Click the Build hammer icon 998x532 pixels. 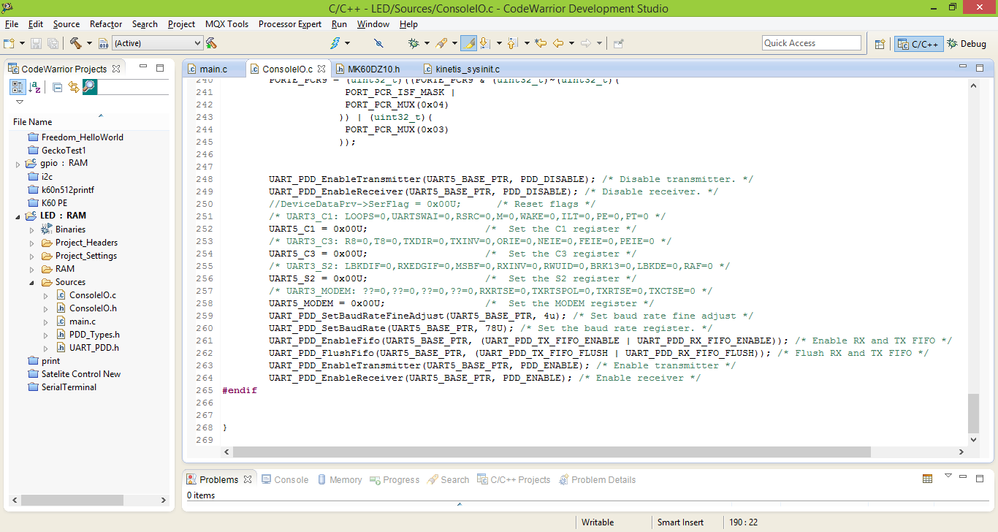pos(76,43)
